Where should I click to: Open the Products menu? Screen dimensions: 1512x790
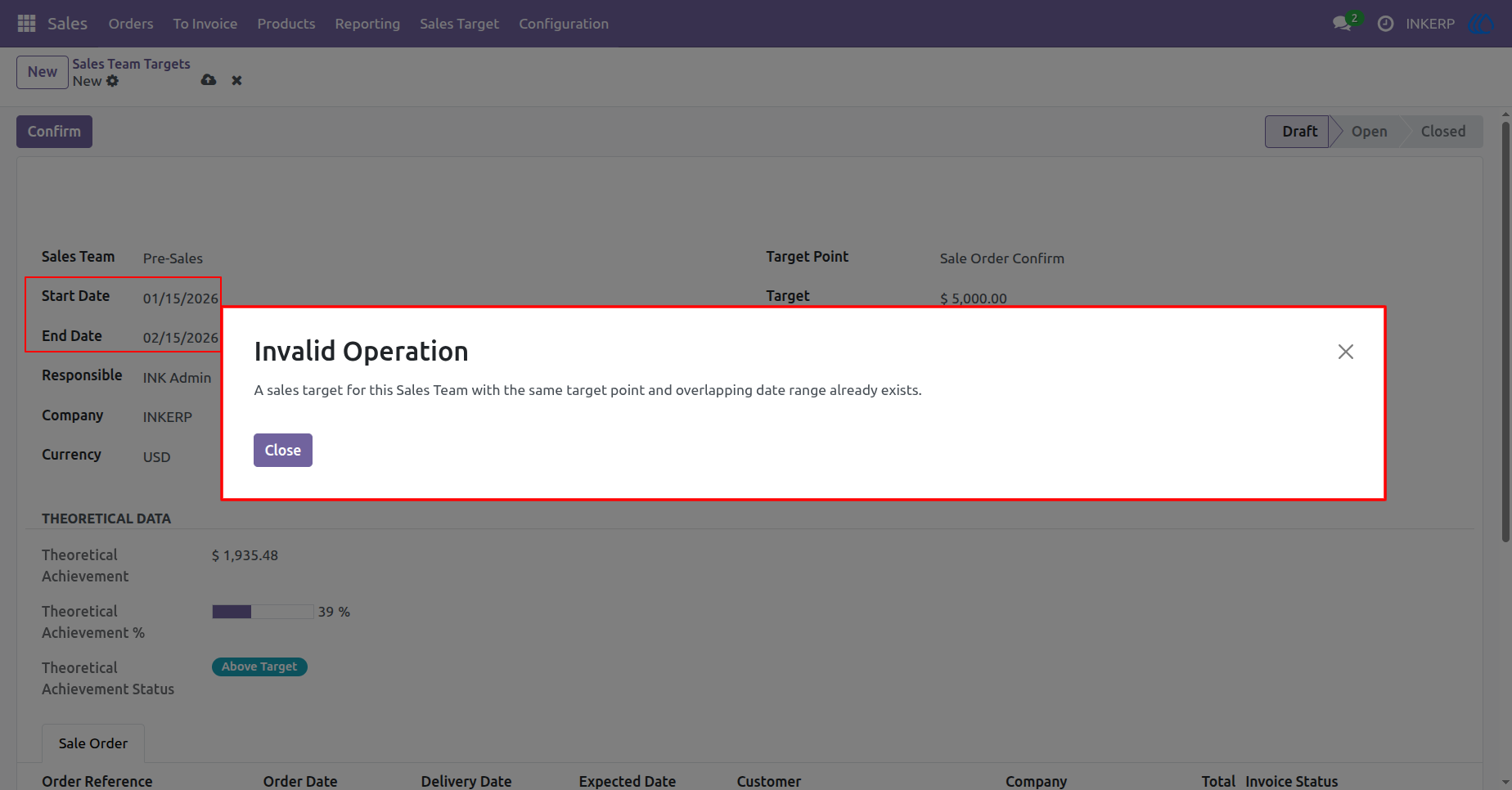pyautogui.click(x=286, y=24)
